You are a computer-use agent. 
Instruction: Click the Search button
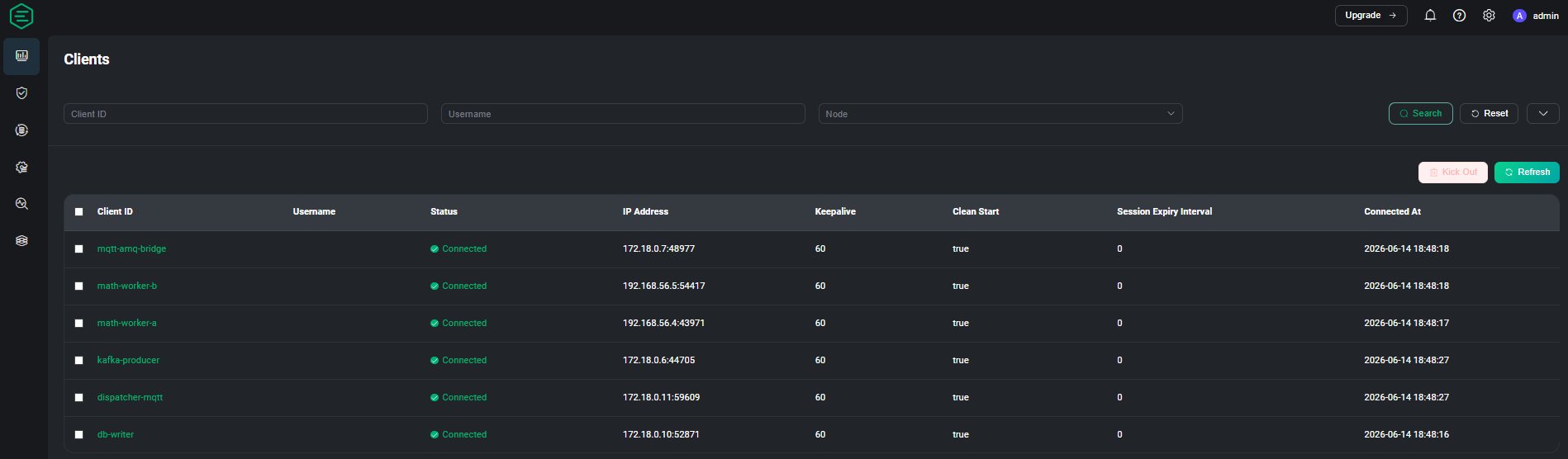[x=1420, y=114]
